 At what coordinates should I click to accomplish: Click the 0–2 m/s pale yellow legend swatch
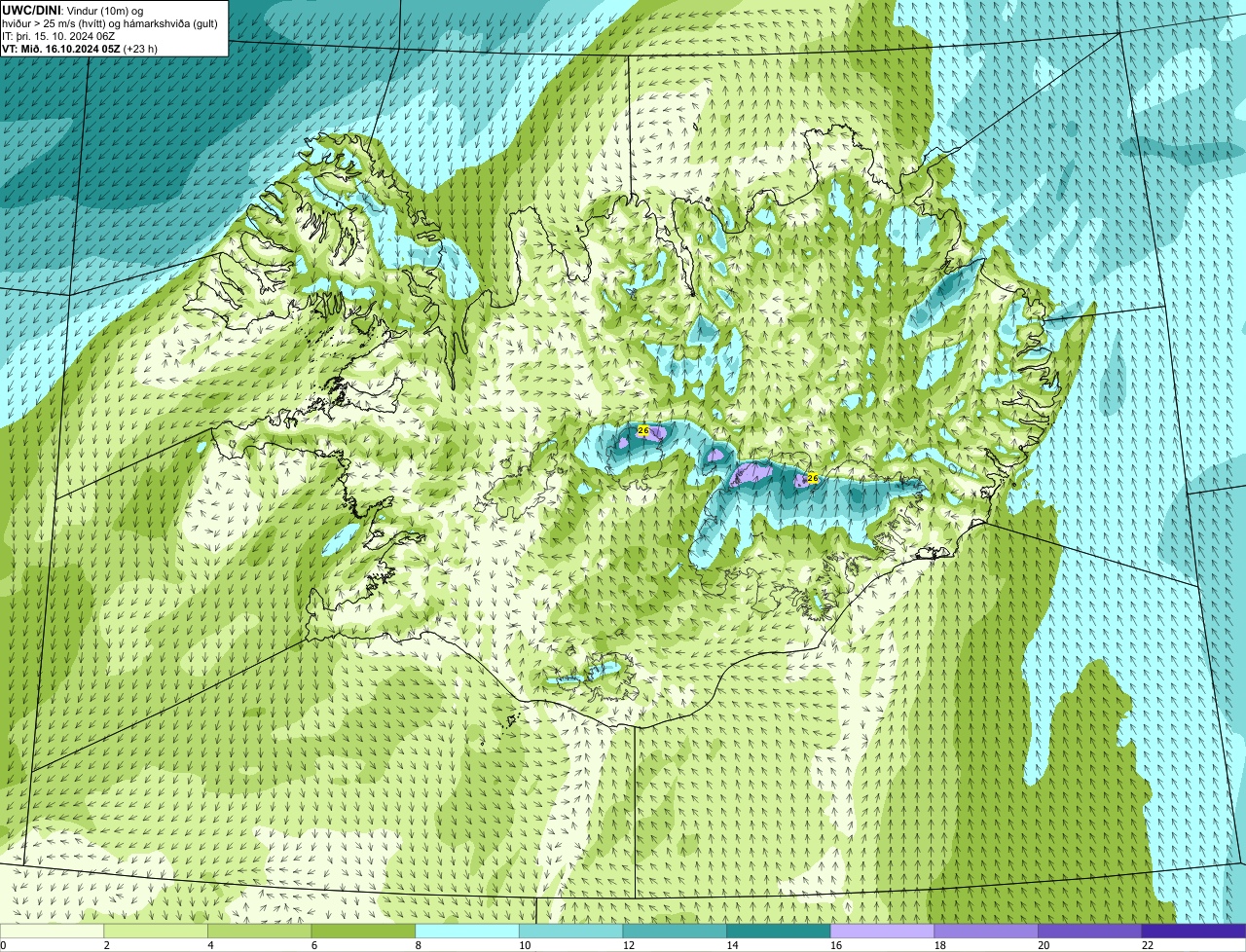pos(52,931)
